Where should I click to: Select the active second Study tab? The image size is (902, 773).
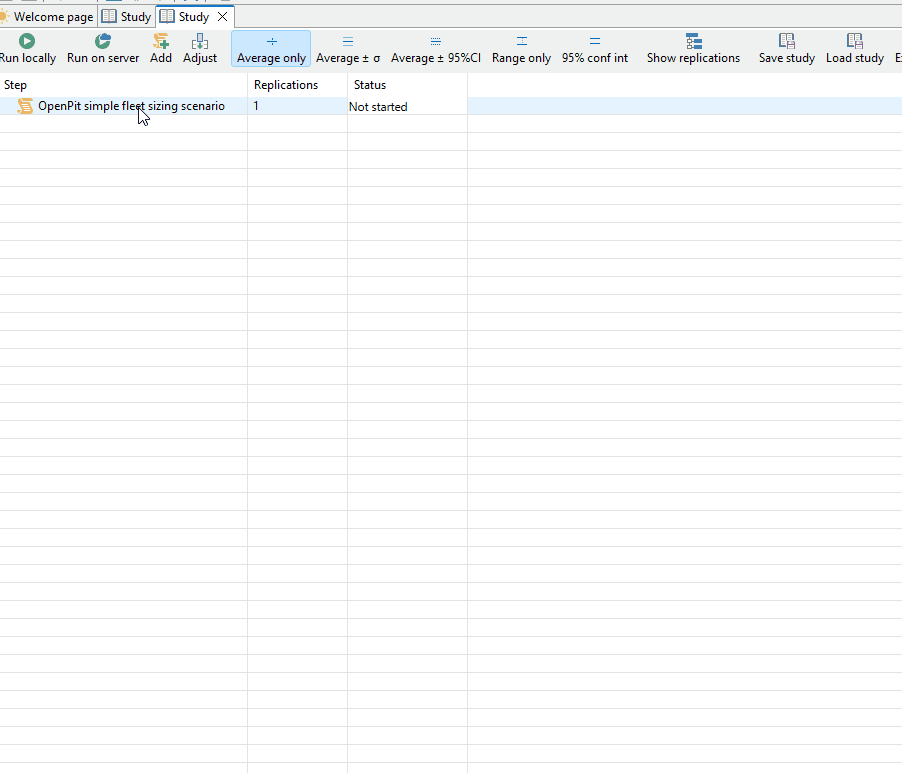point(193,17)
